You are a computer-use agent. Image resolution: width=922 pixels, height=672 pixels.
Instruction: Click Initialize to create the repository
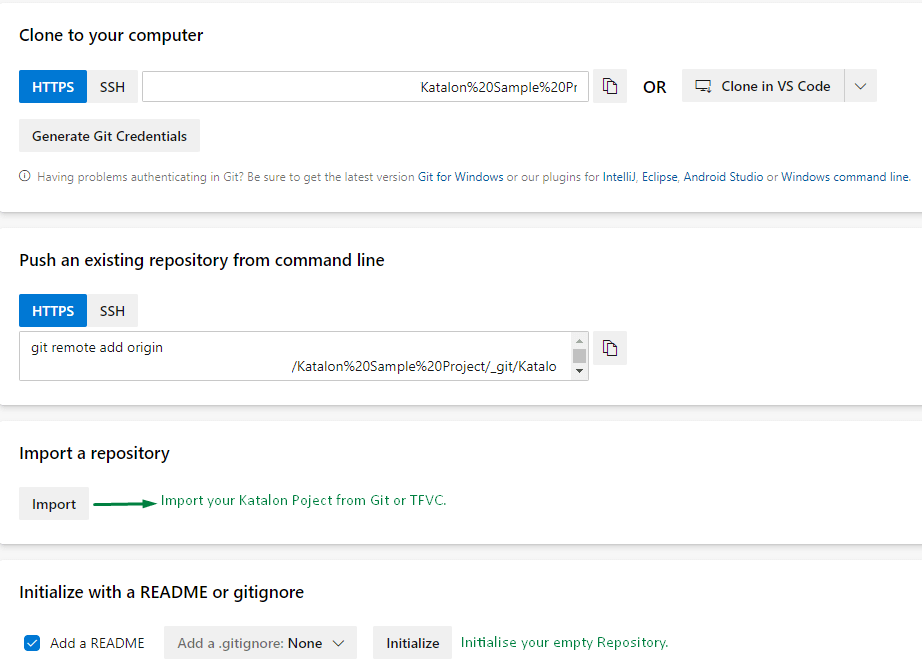[412, 643]
